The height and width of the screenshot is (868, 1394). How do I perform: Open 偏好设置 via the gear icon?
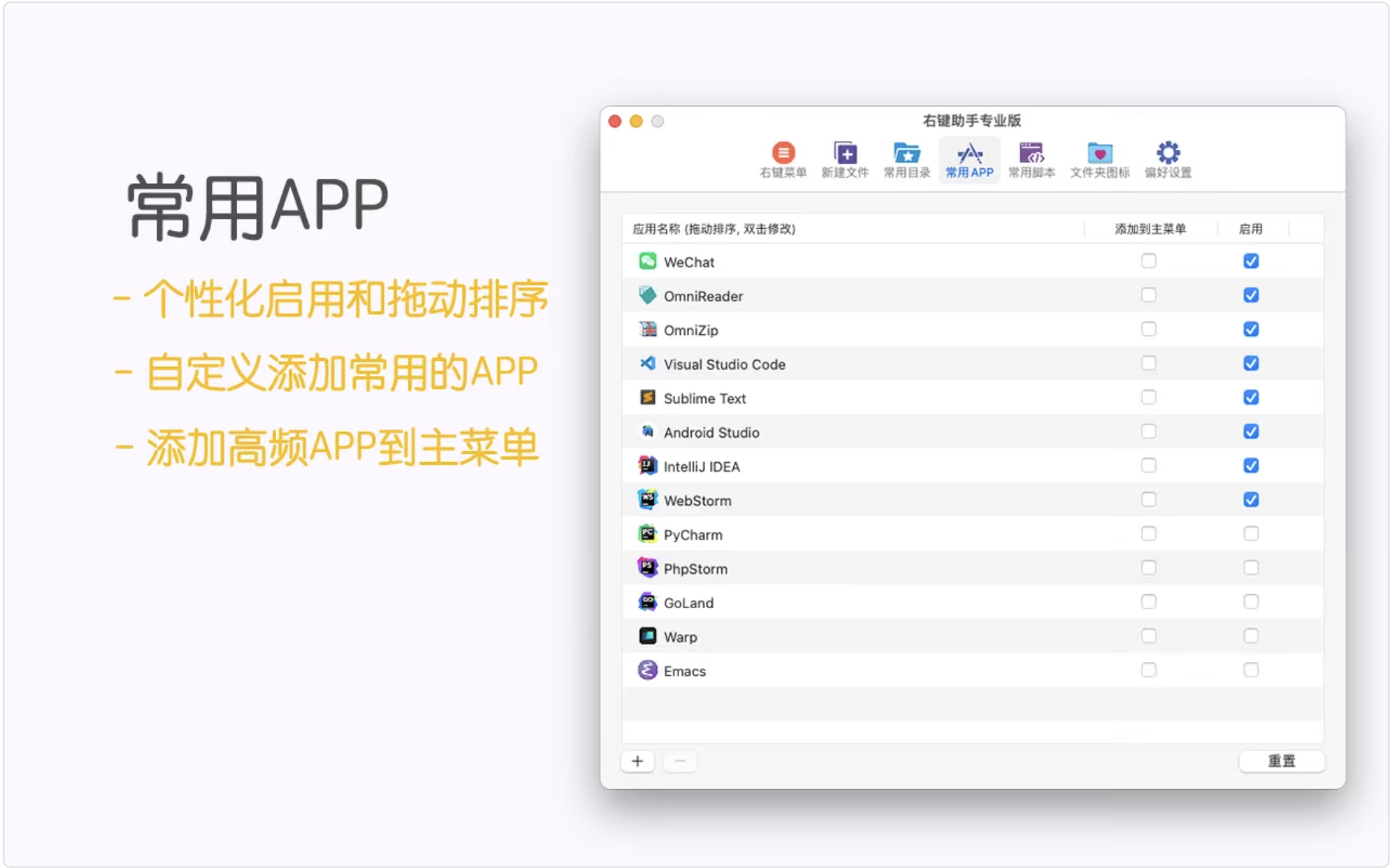(x=1167, y=159)
